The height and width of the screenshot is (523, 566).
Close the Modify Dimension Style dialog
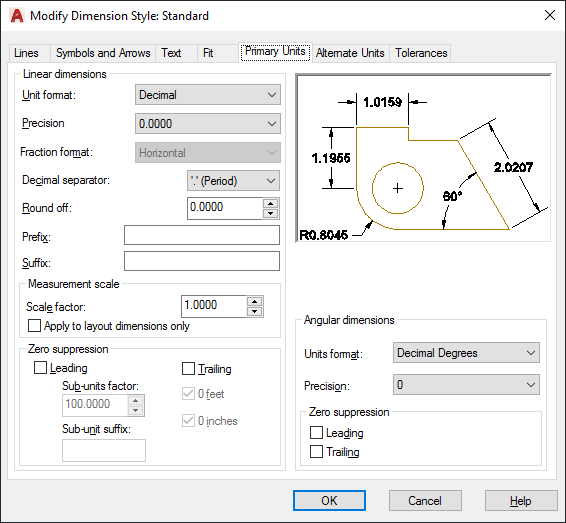click(x=550, y=15)
